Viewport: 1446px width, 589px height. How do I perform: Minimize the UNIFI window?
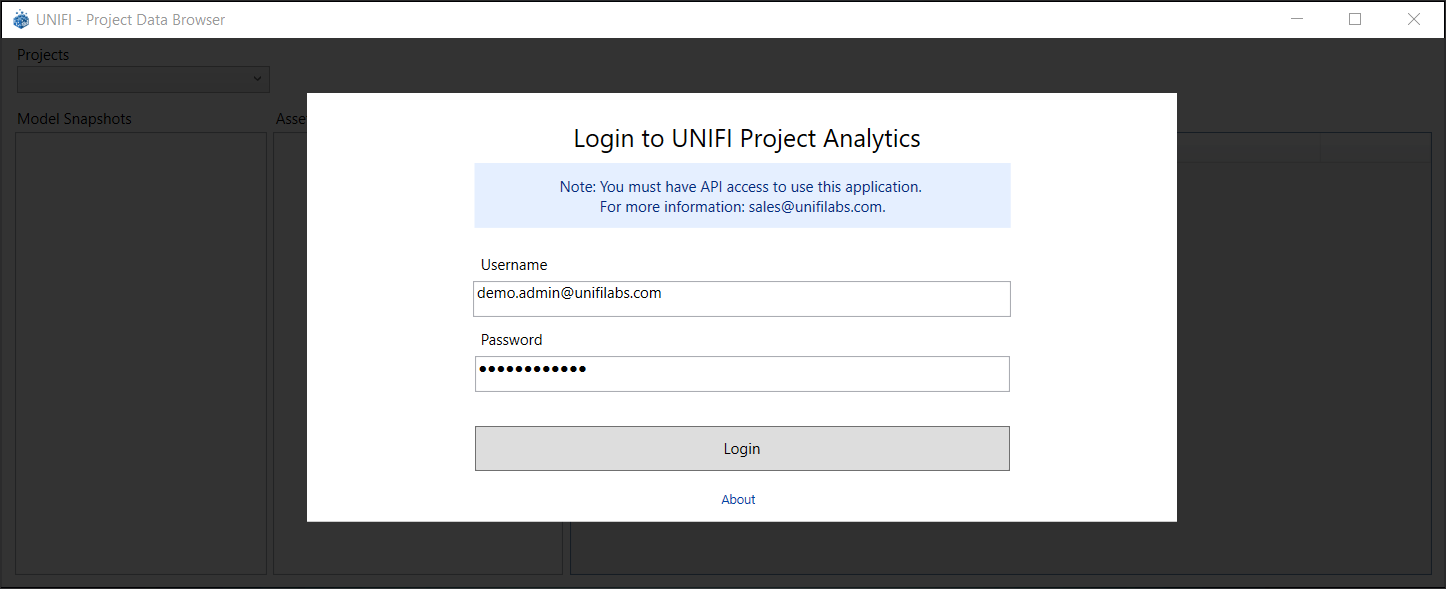point(1298,19)
